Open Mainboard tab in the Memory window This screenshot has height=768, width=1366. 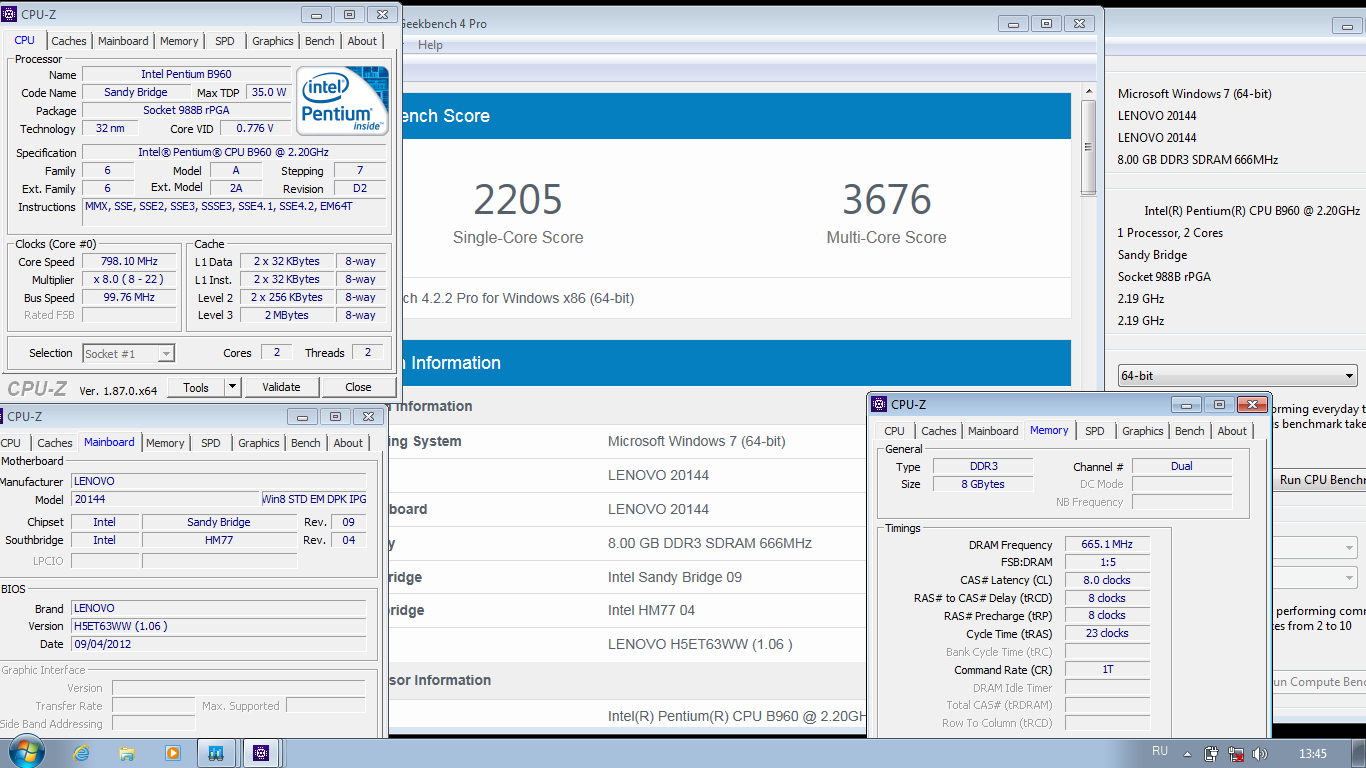coord(993,431)
